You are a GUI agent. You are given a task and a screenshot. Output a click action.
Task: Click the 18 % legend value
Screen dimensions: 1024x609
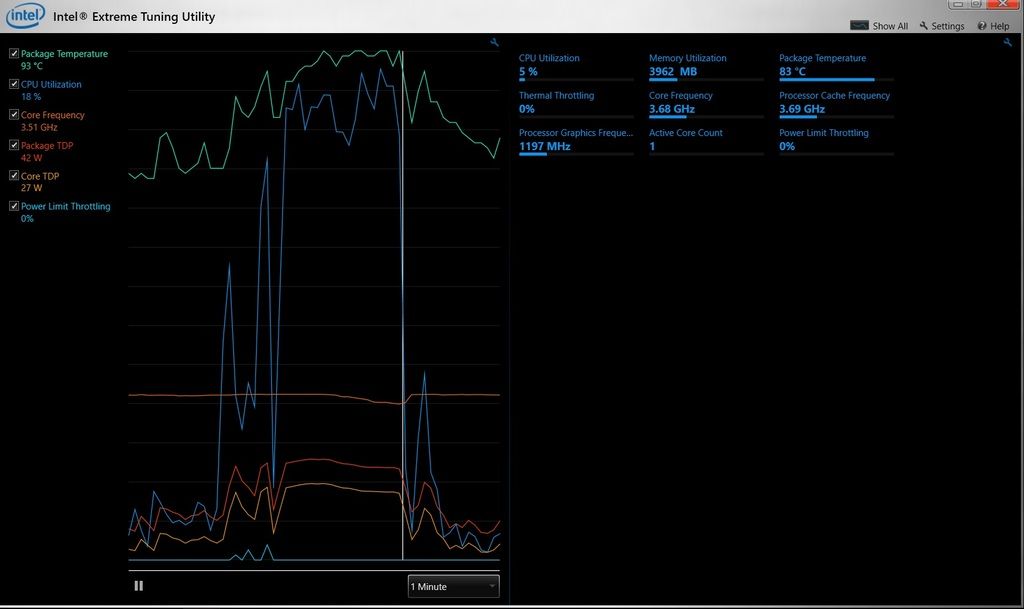click(31, 97)
